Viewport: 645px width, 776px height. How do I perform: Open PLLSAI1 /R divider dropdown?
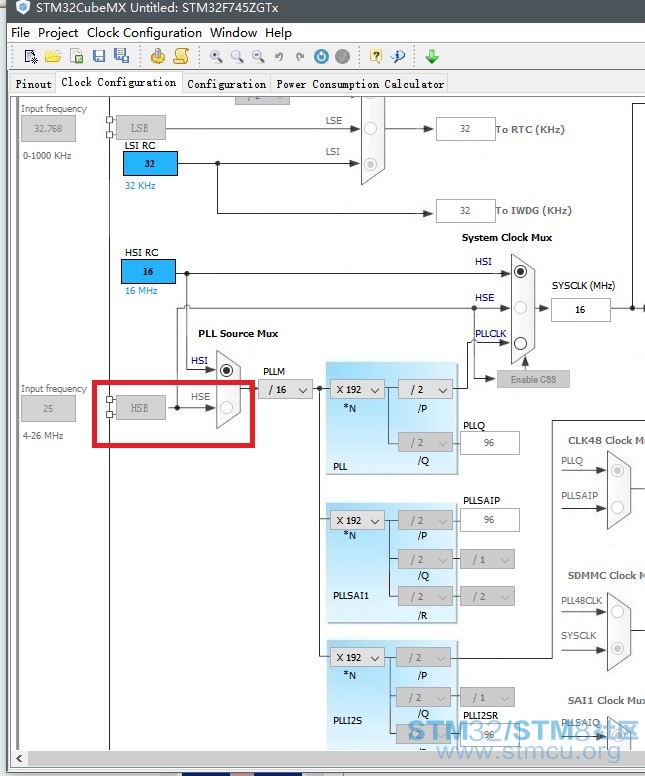click(426, 596)
